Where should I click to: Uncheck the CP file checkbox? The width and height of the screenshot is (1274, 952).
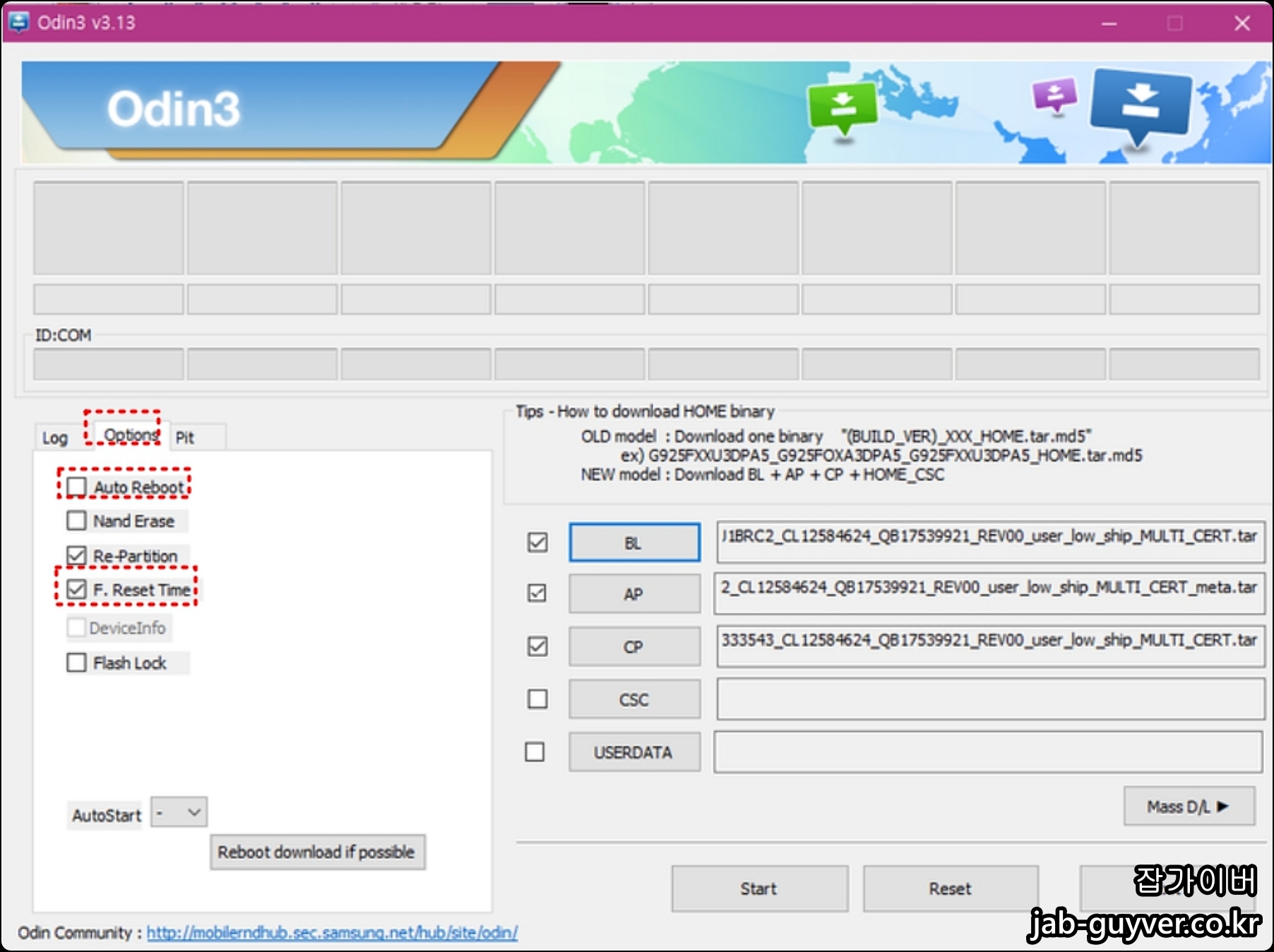537,646
